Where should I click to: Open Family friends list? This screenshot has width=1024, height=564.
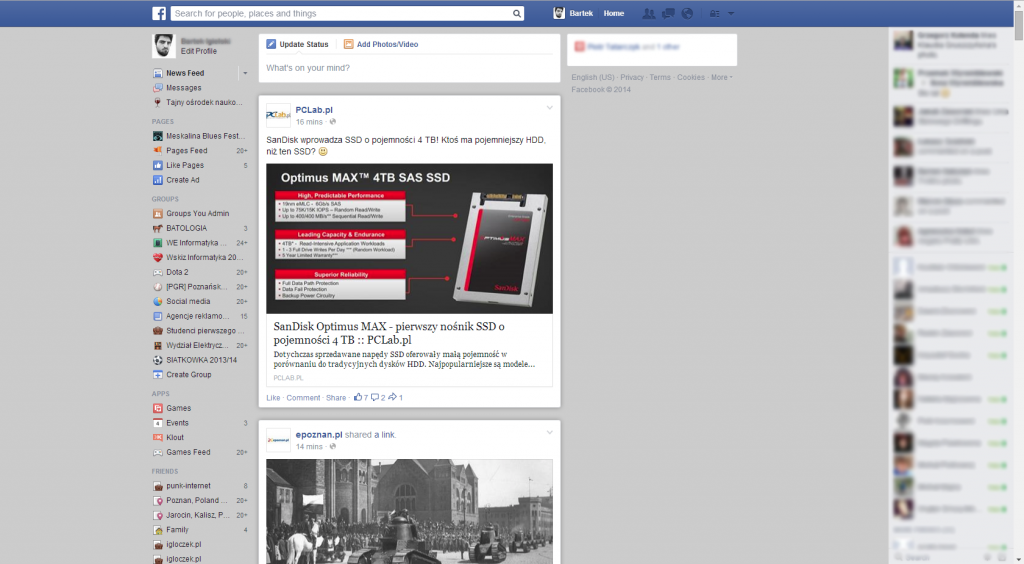(177, 530)
